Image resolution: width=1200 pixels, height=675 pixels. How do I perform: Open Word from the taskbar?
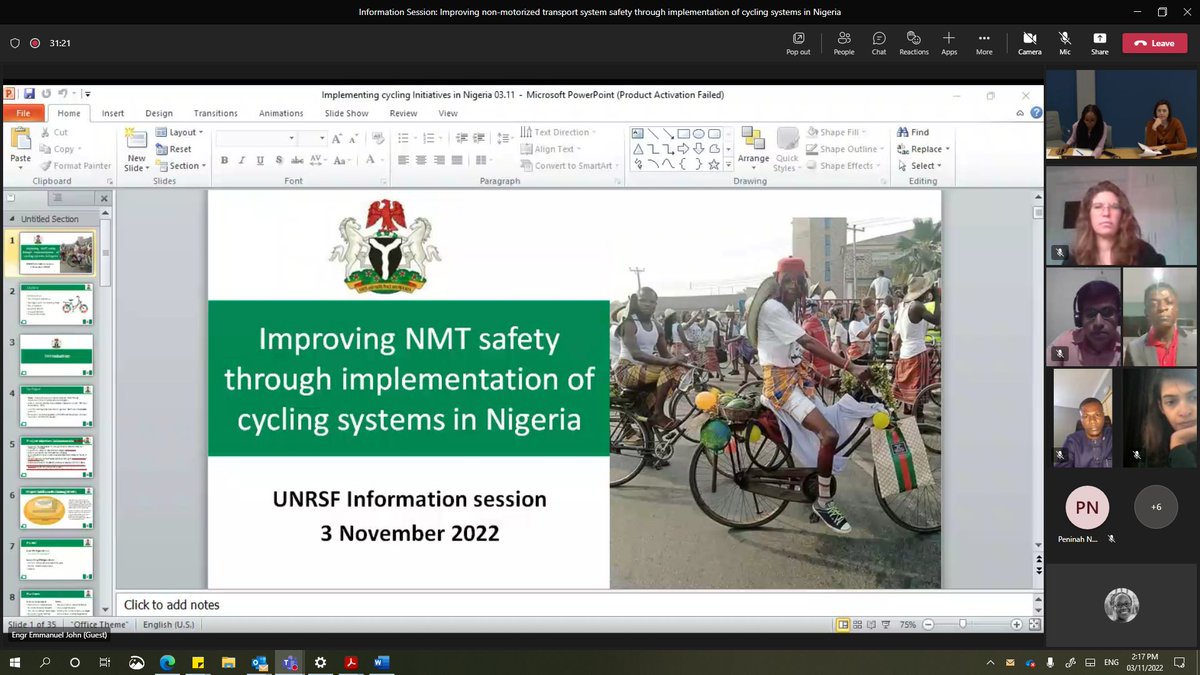[x=382, y=662]
